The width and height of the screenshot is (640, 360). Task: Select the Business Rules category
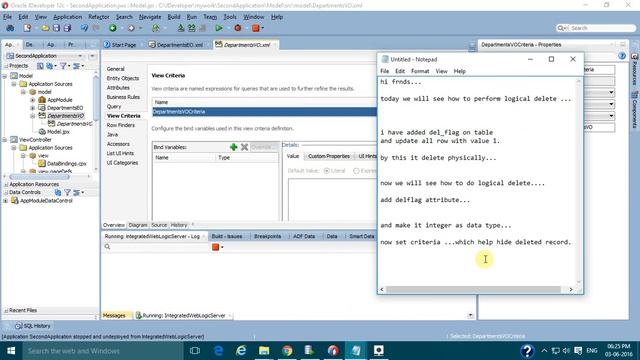click(123, 97)
